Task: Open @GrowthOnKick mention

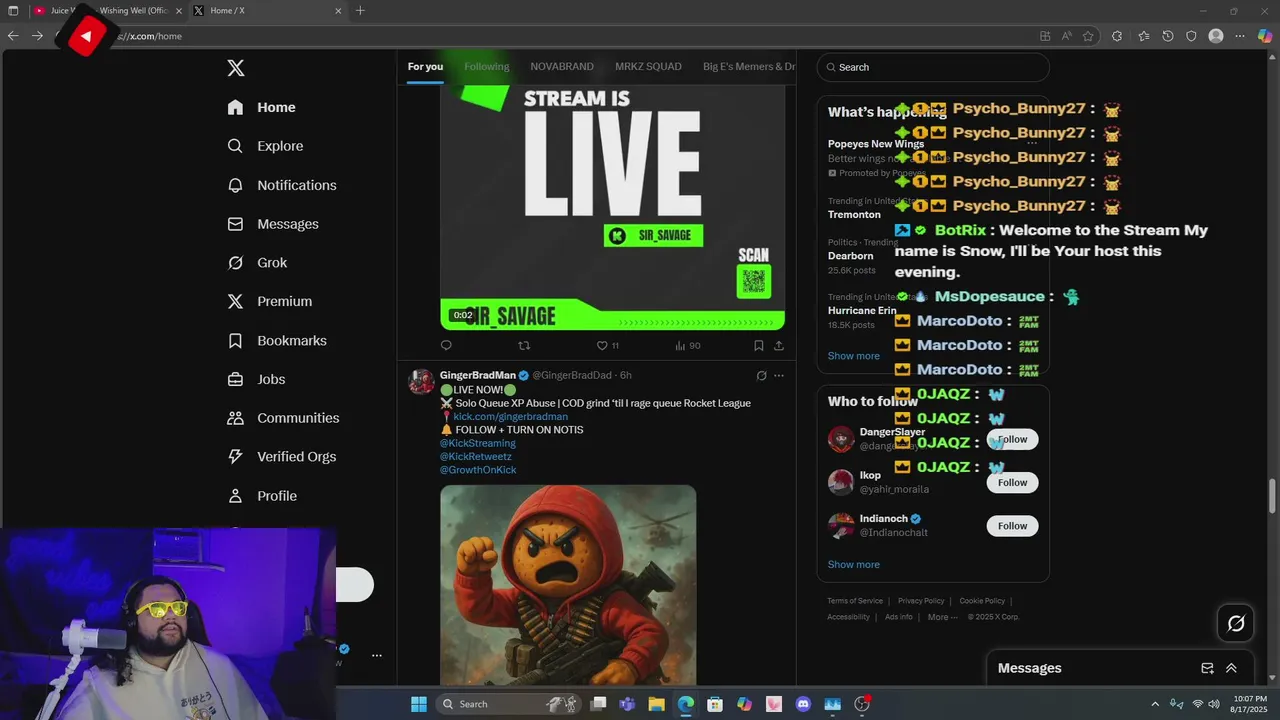Action: (x=478, y=470)
